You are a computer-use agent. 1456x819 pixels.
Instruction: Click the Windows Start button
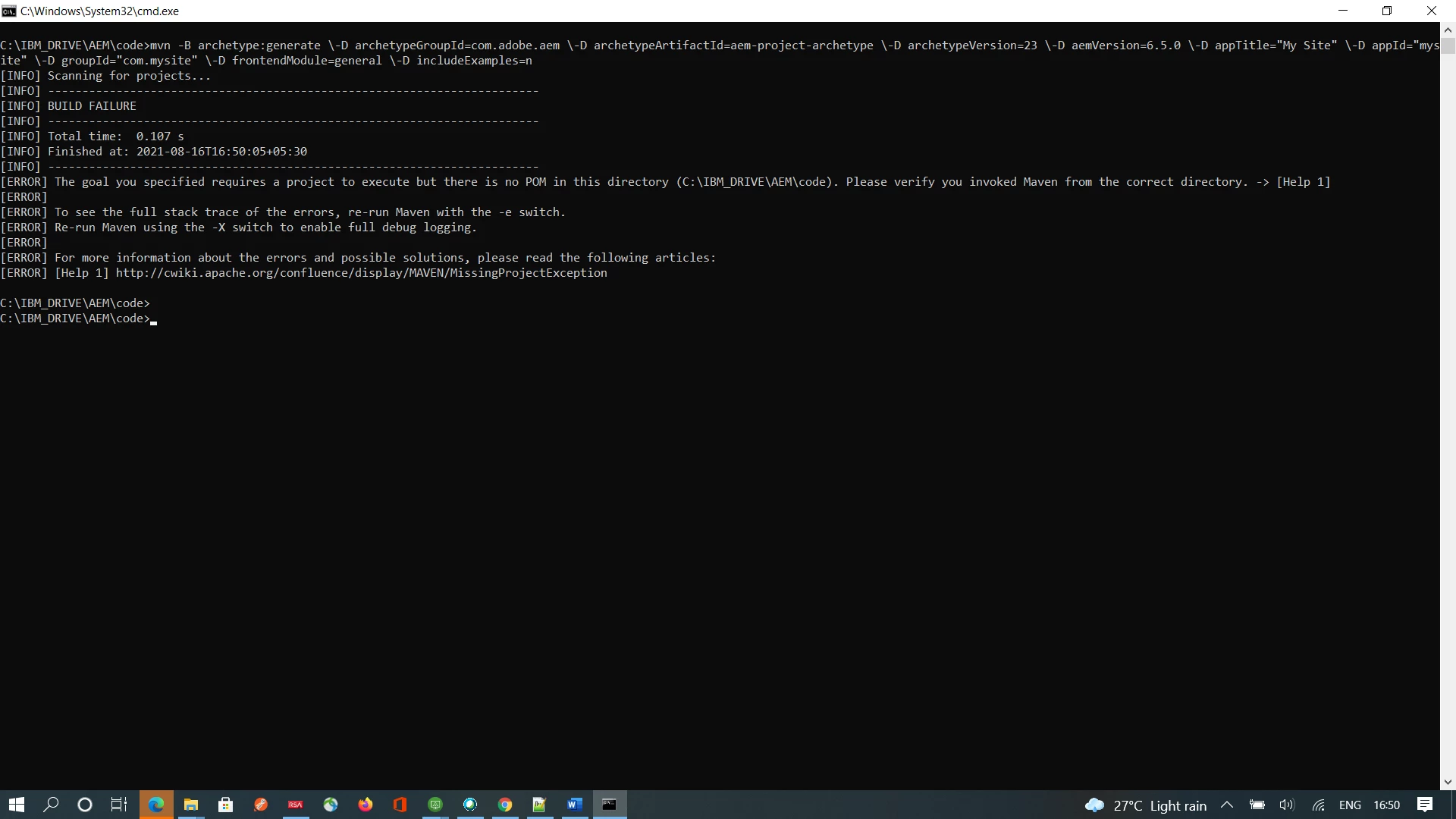tap(17, 805)
